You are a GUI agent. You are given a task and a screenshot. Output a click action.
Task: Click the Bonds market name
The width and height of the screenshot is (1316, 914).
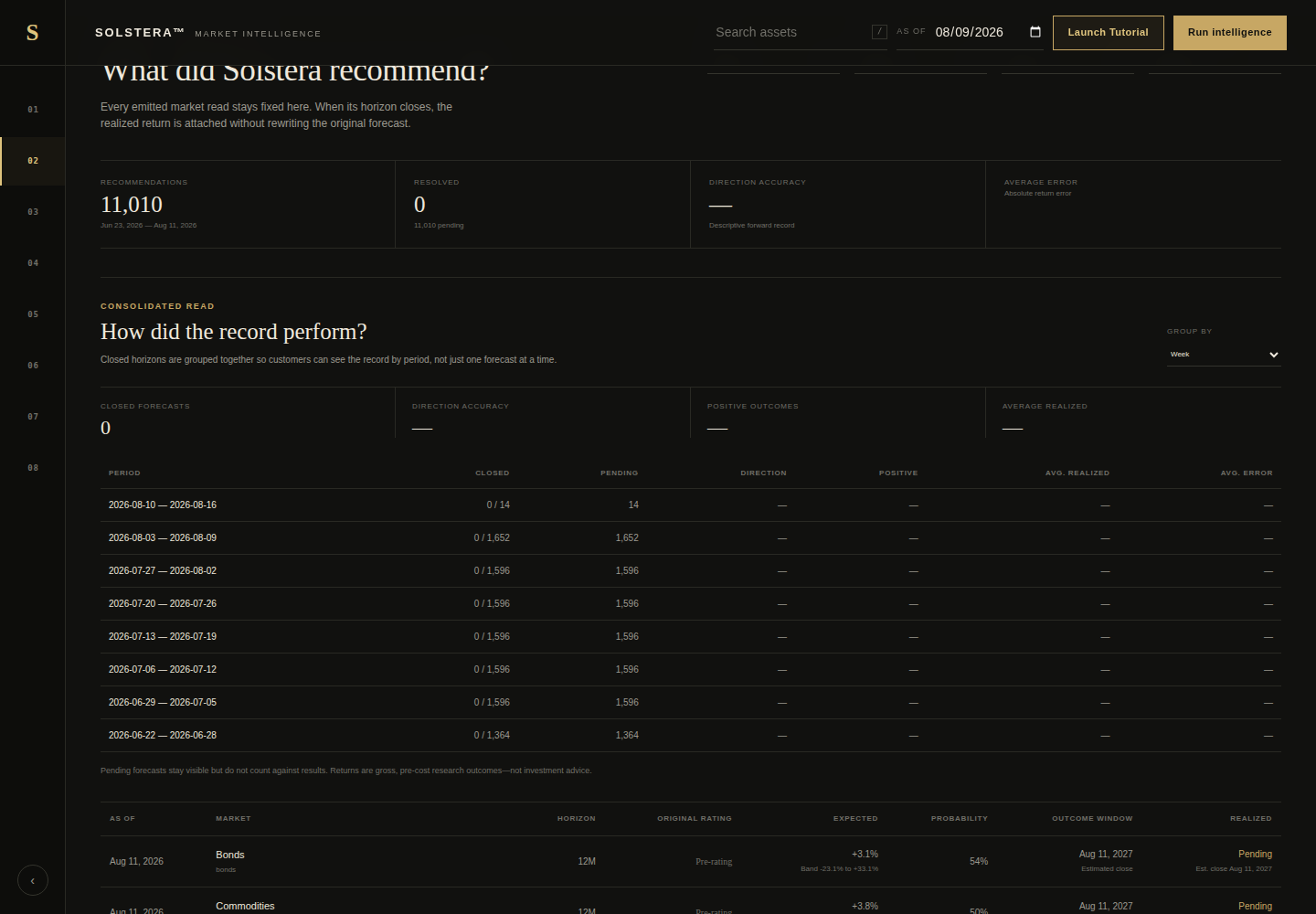tap(230, 856)
